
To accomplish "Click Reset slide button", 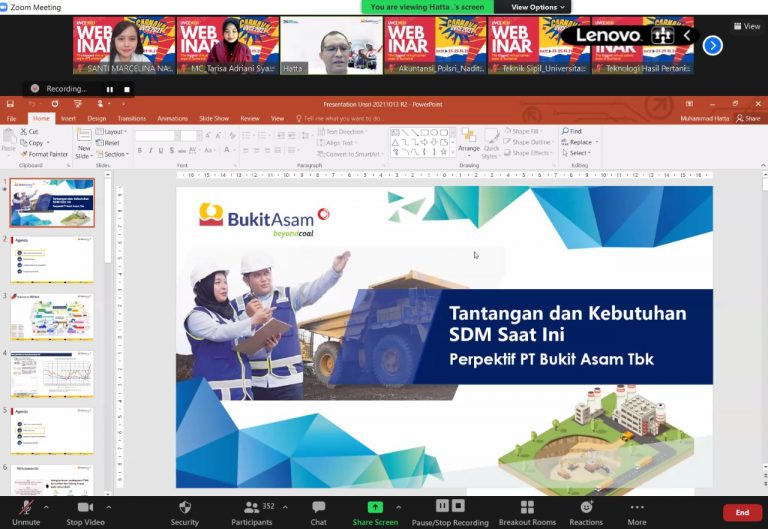I will (108, 143).
